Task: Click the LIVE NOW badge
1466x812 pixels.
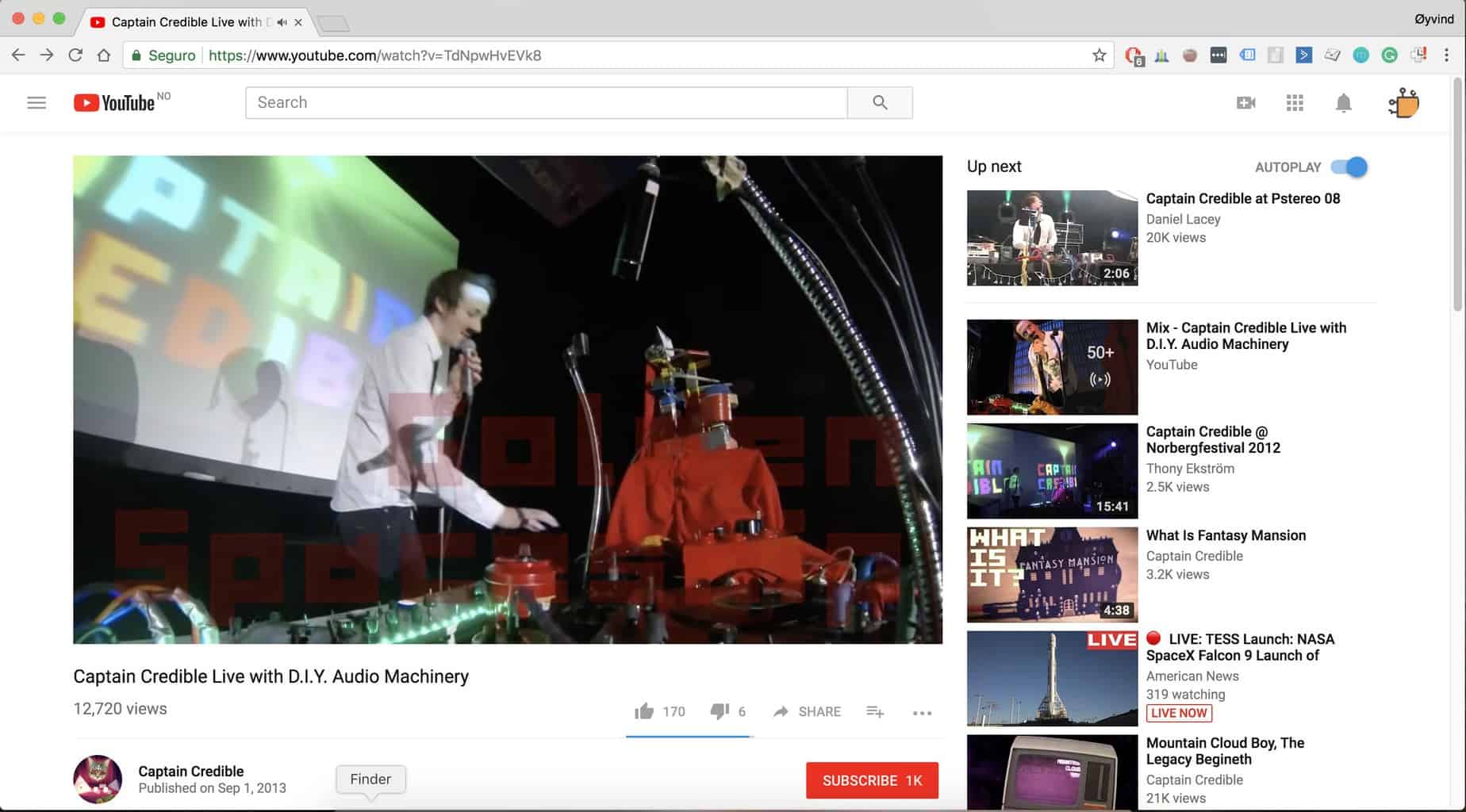Action: [1179, 713]
